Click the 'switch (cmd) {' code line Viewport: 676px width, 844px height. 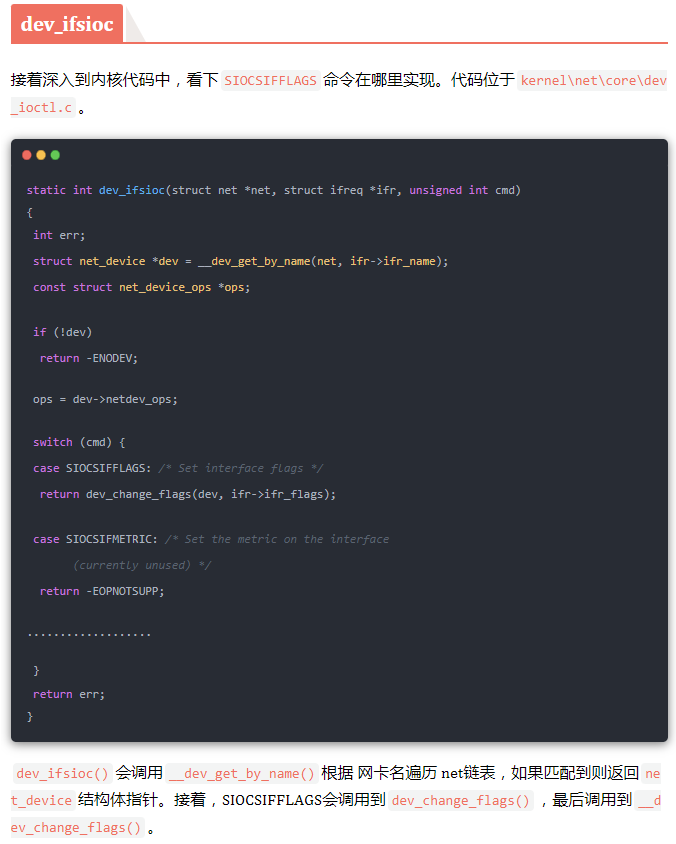[79, 442]
